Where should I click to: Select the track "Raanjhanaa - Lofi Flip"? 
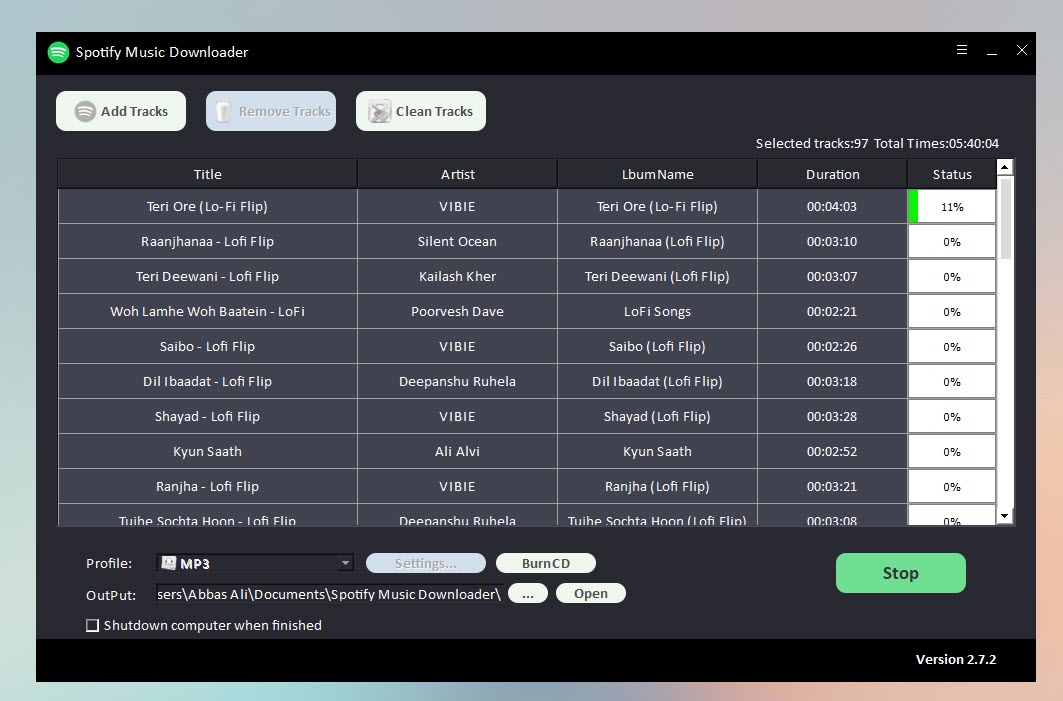tap(207, 241)
